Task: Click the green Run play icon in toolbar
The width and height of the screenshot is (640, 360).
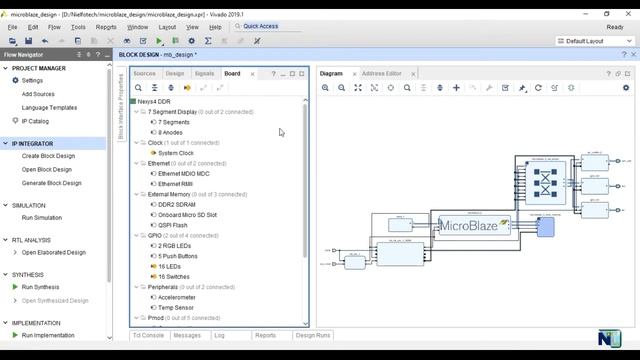Action: point(159,41)
